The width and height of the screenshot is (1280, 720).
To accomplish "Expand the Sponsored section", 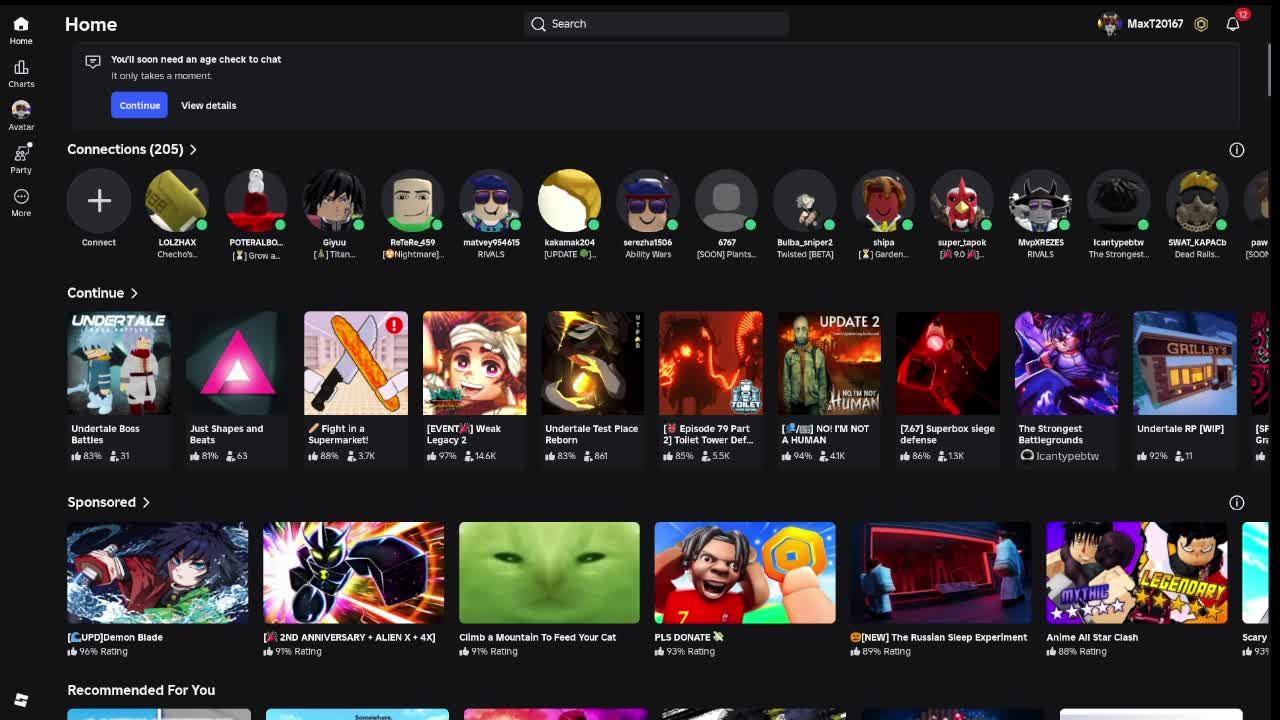I will click(108, 502).
